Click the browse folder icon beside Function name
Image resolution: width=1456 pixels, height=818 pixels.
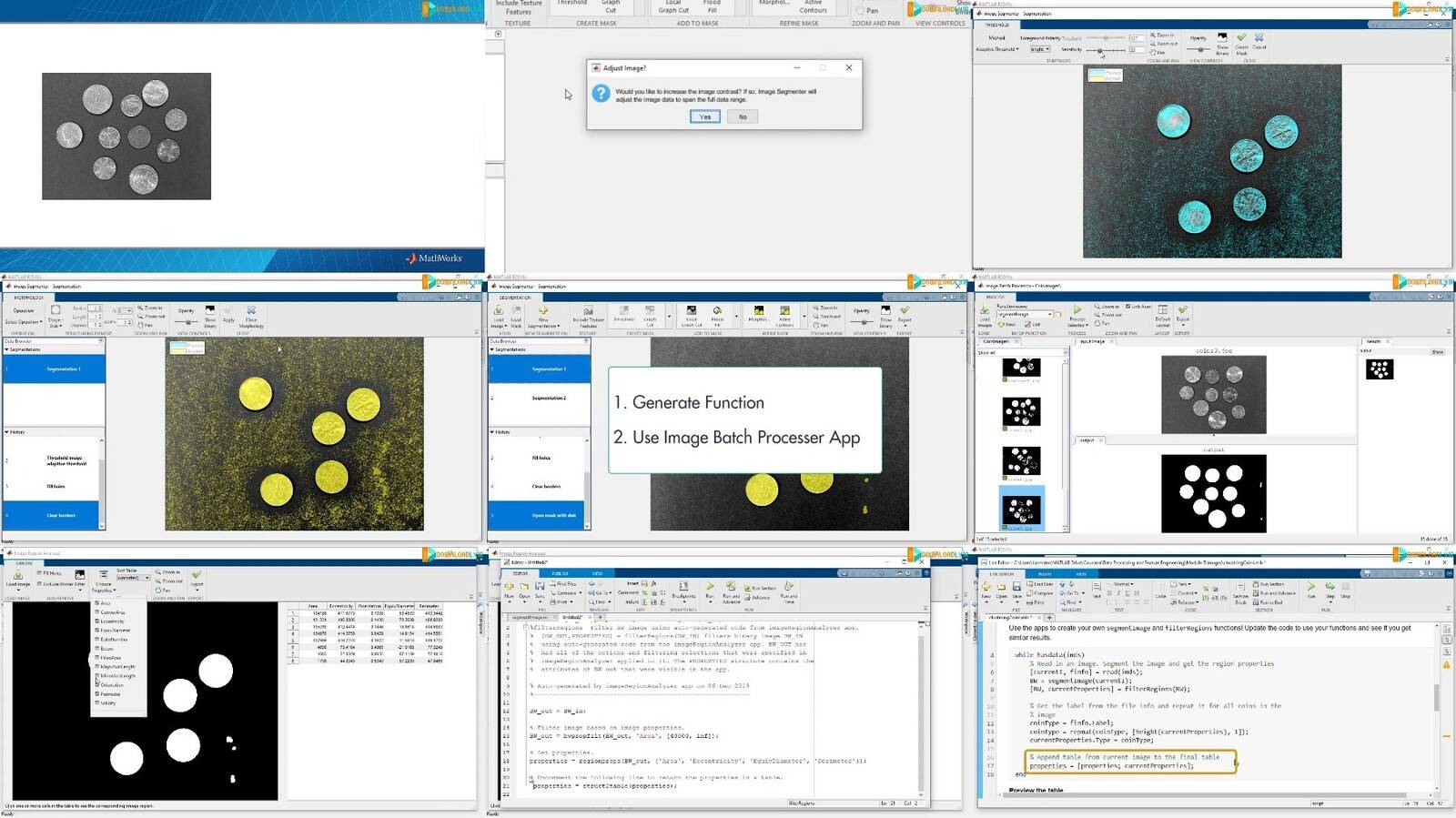coord(1057,314)
